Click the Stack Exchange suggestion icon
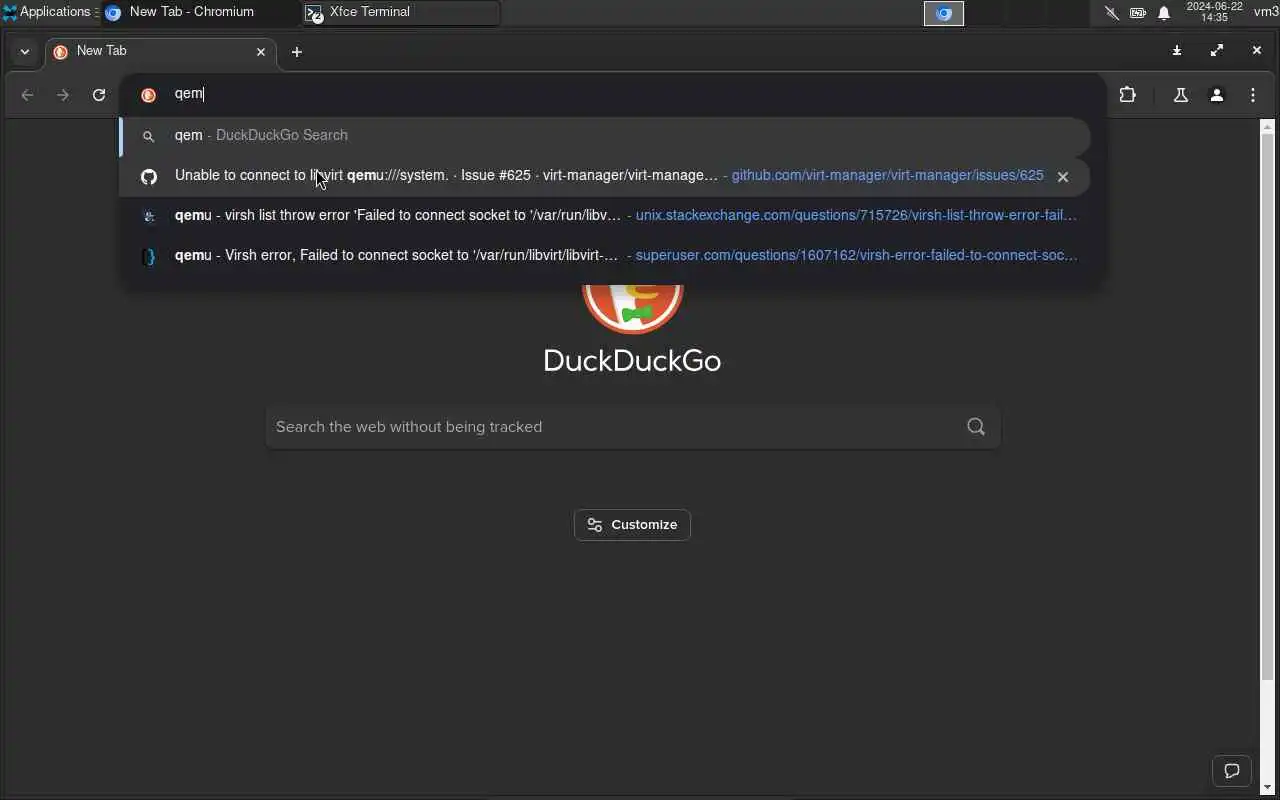 pos(148,217)
